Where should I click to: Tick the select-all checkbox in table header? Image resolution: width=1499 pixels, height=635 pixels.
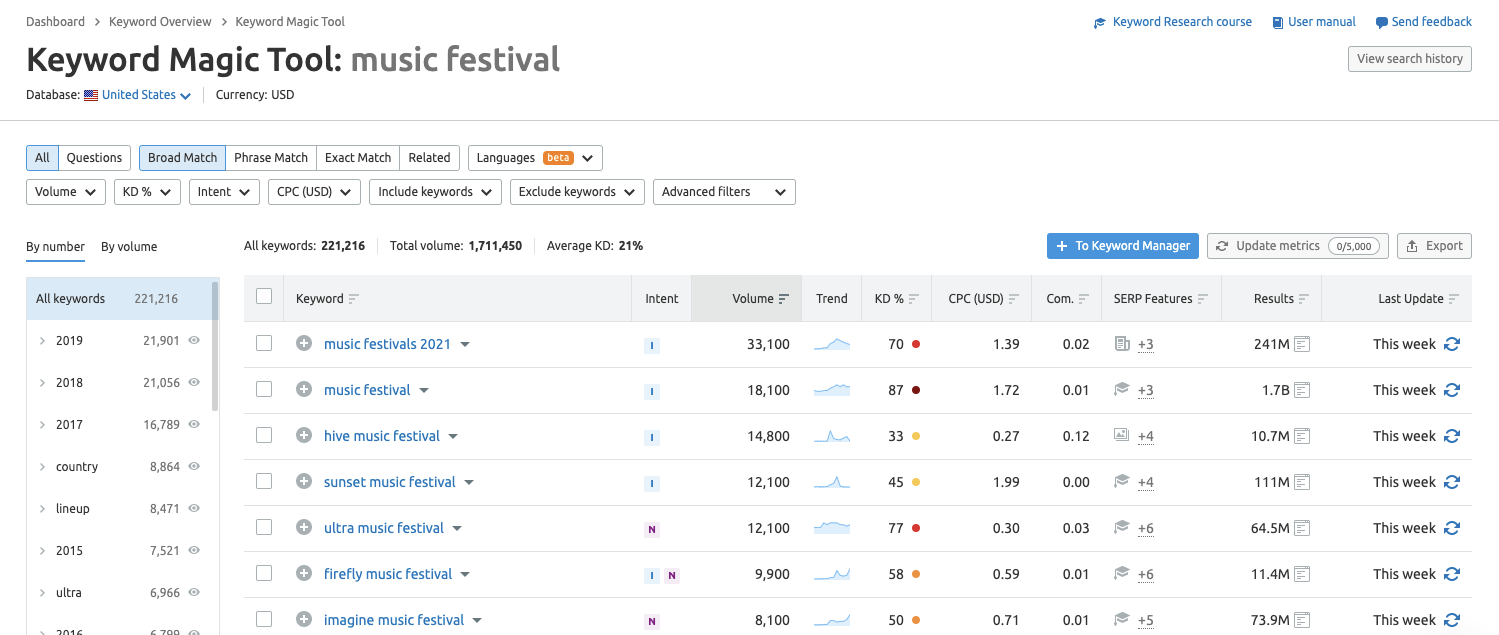coord(264,296)
